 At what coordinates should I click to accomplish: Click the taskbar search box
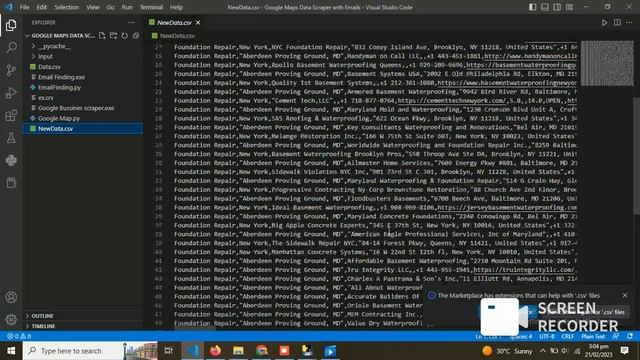90,351
